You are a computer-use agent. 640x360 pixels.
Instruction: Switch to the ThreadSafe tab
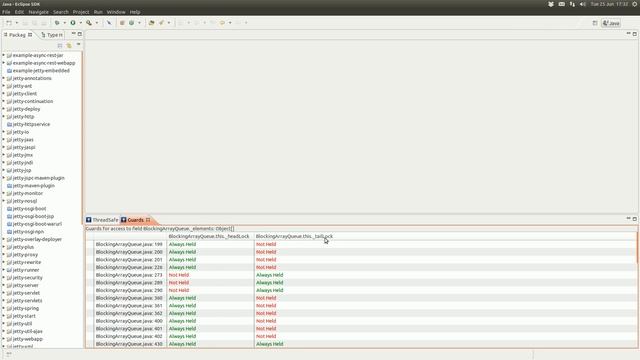102,220
